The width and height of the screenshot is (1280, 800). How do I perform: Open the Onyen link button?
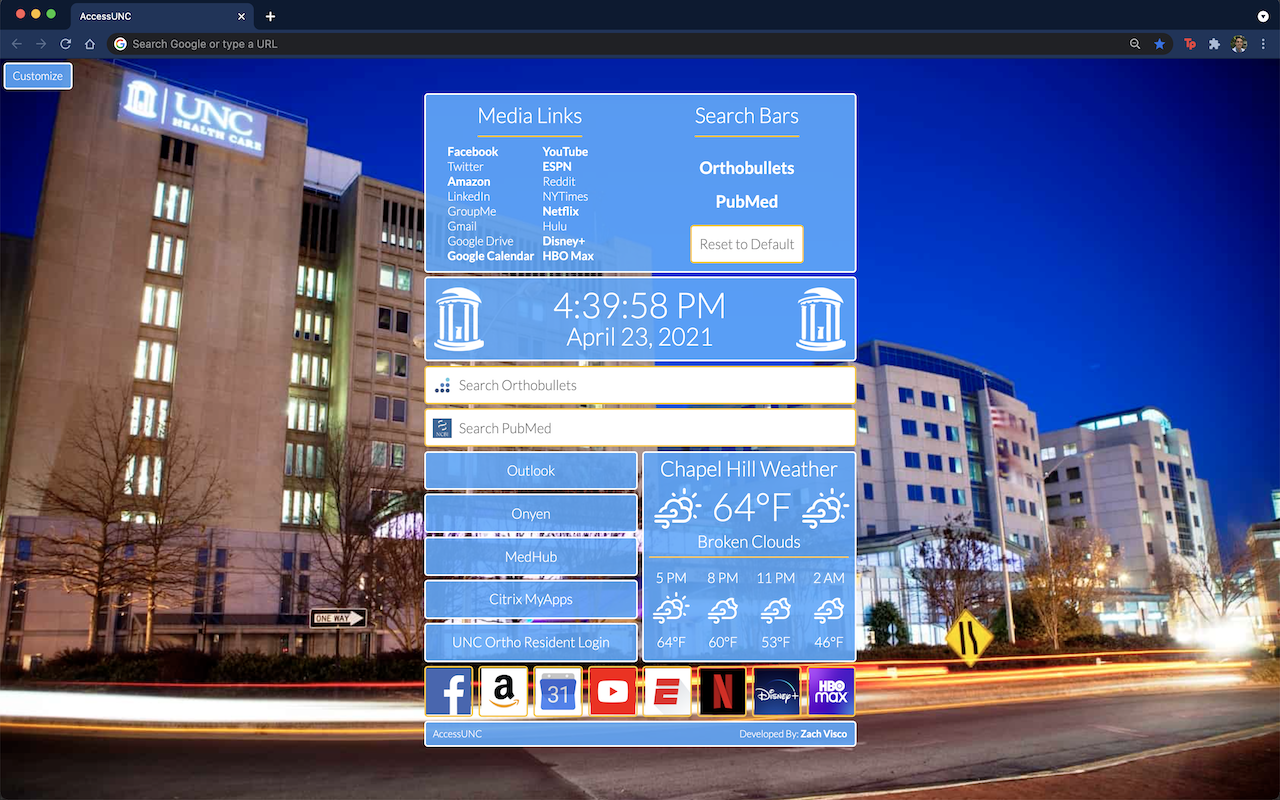click(x=531, y=514)
